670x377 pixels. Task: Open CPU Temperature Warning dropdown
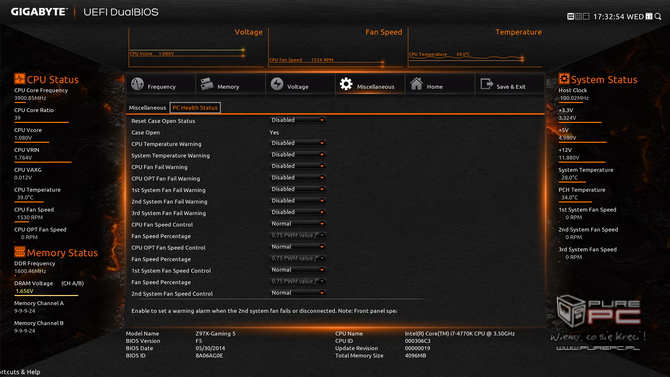pos(297,143)
